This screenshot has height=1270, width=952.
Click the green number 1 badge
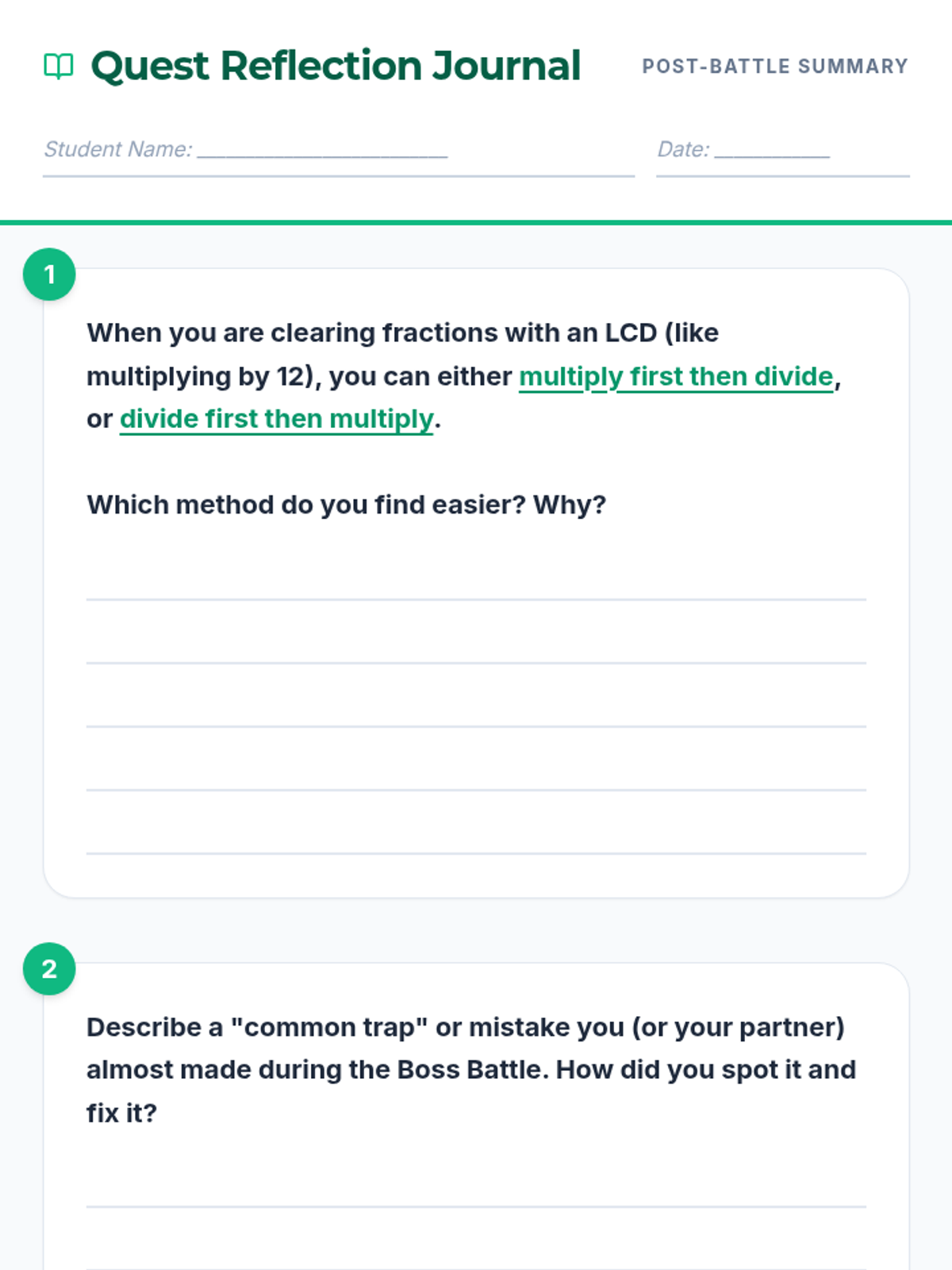pyautogui.click(x=49, y=275)
